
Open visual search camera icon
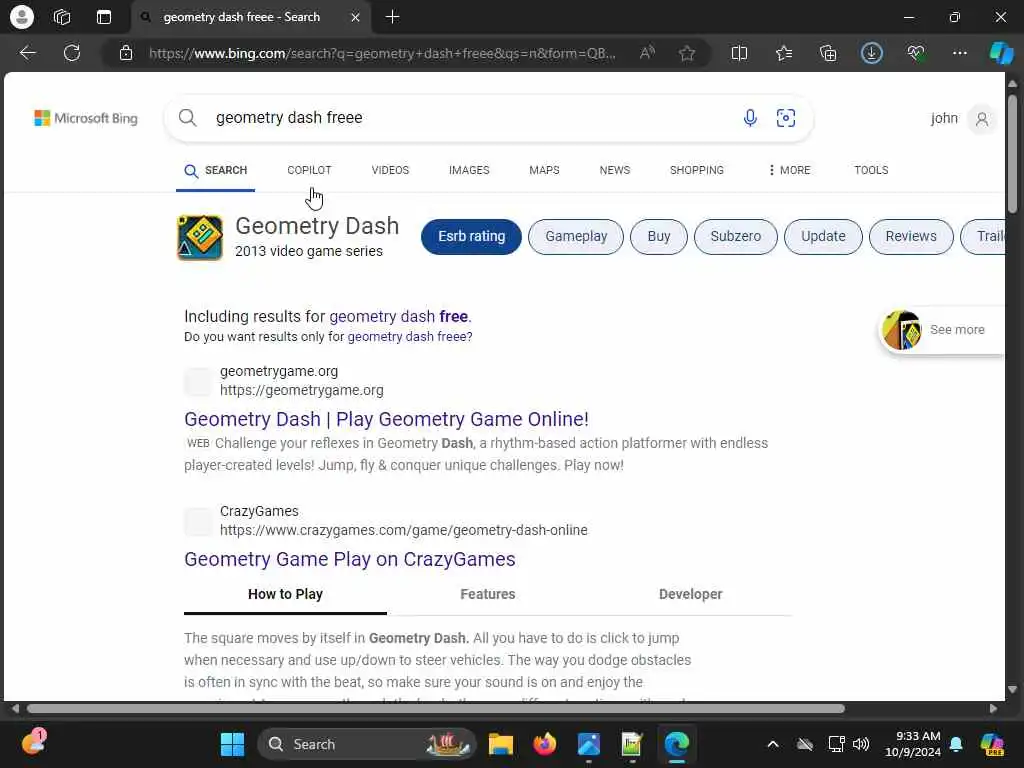786,118
